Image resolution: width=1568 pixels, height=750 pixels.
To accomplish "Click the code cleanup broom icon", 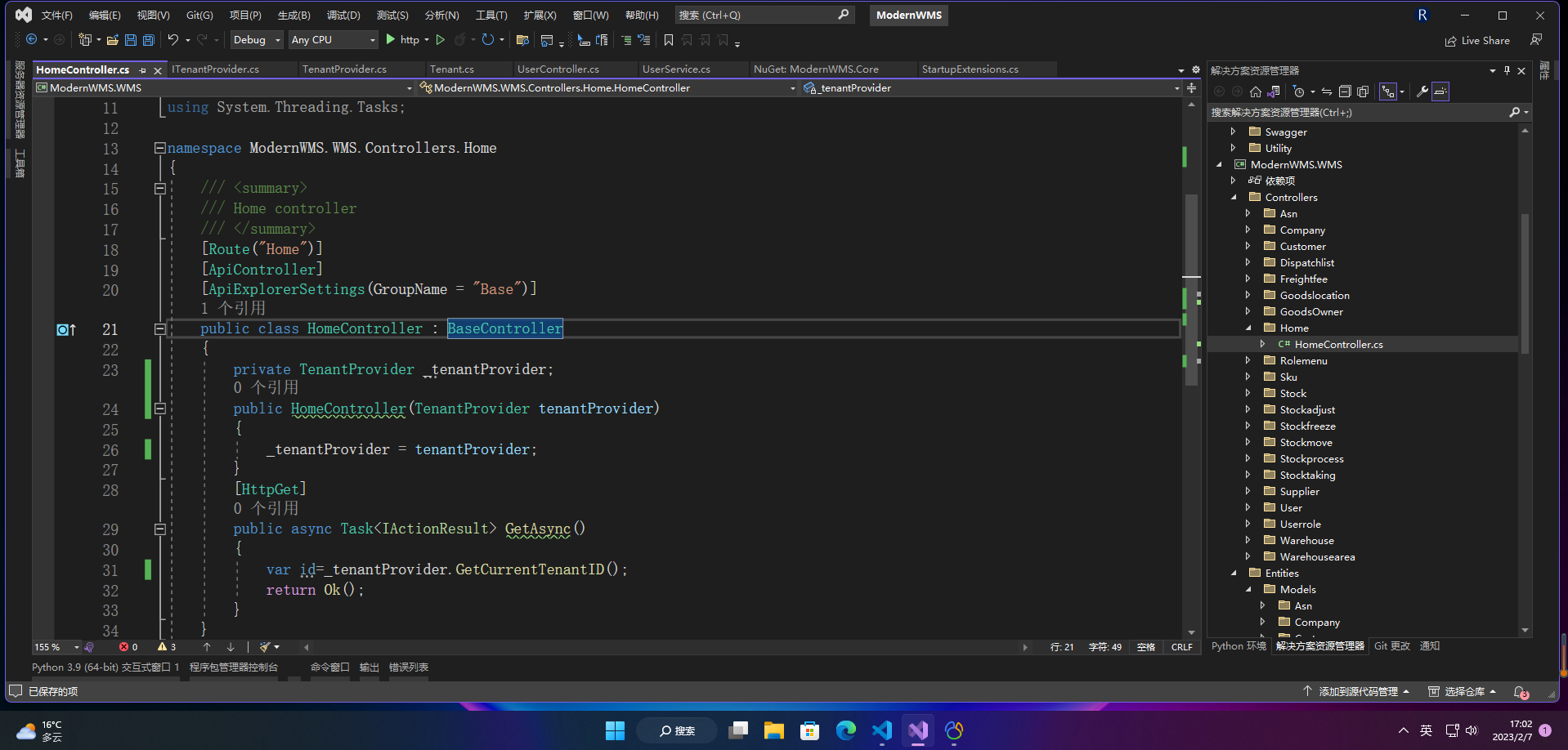I will tap(265, 646).
